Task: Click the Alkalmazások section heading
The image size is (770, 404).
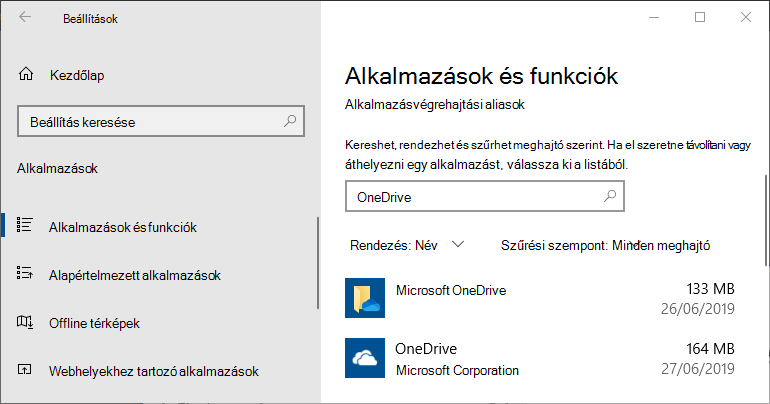Action: pos(57,168)
